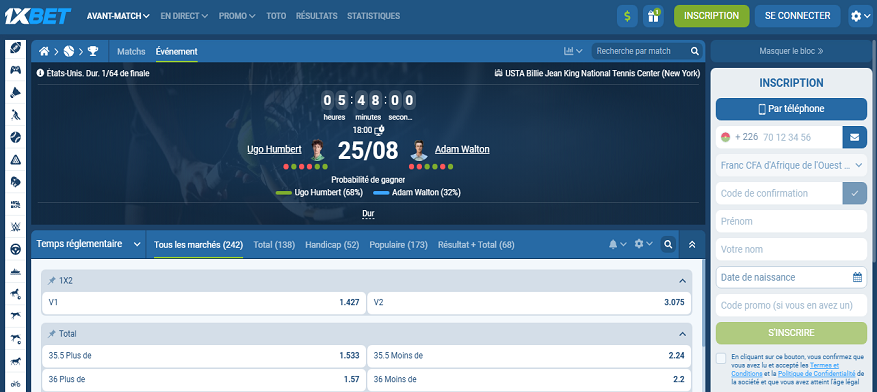Select Tous les marchés (242) tab

tap(199, 245)
